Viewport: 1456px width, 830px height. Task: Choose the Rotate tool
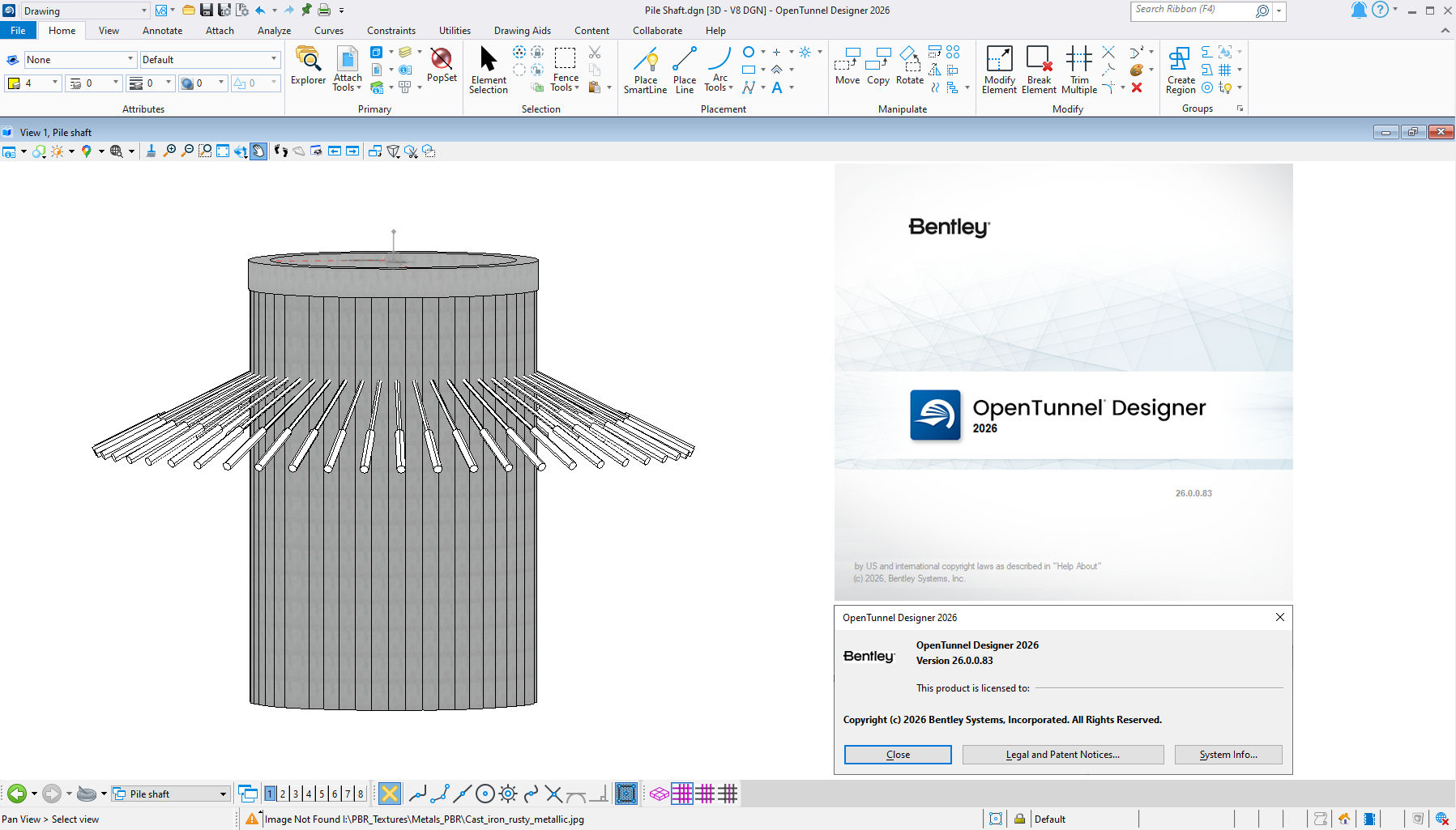coord(910,66)
